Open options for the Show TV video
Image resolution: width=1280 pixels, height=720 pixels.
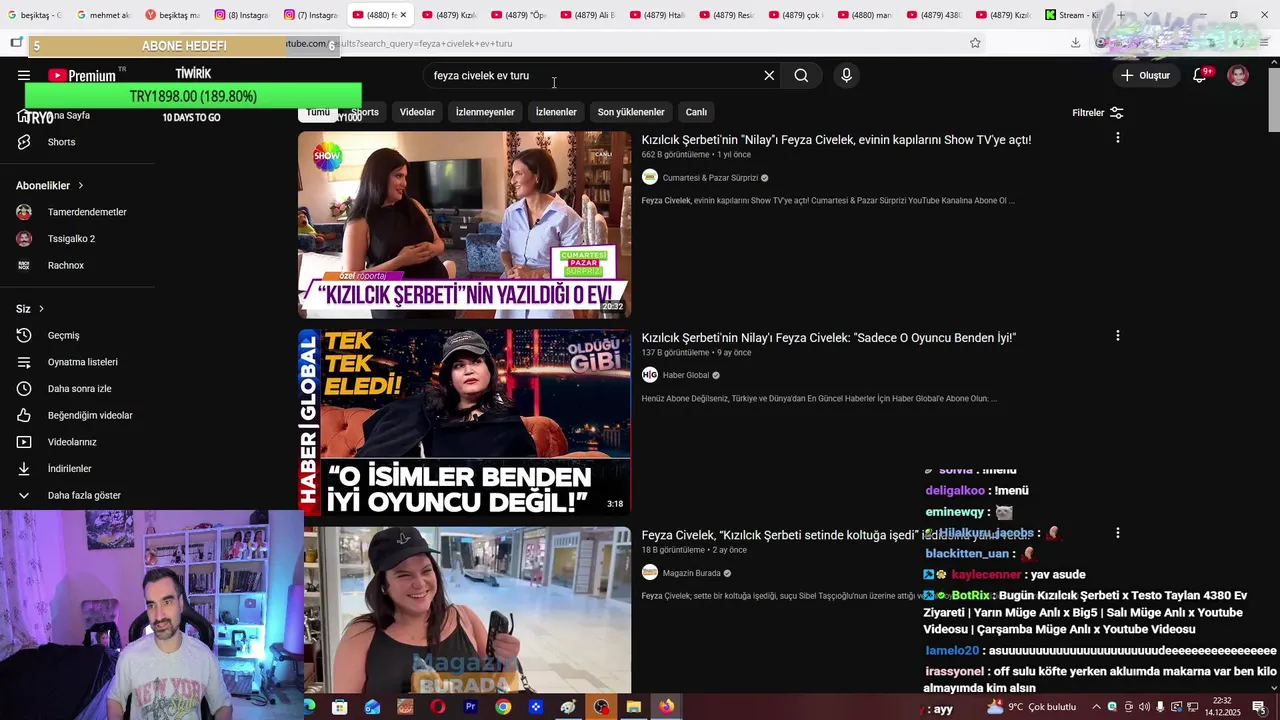click(1117, 138)
